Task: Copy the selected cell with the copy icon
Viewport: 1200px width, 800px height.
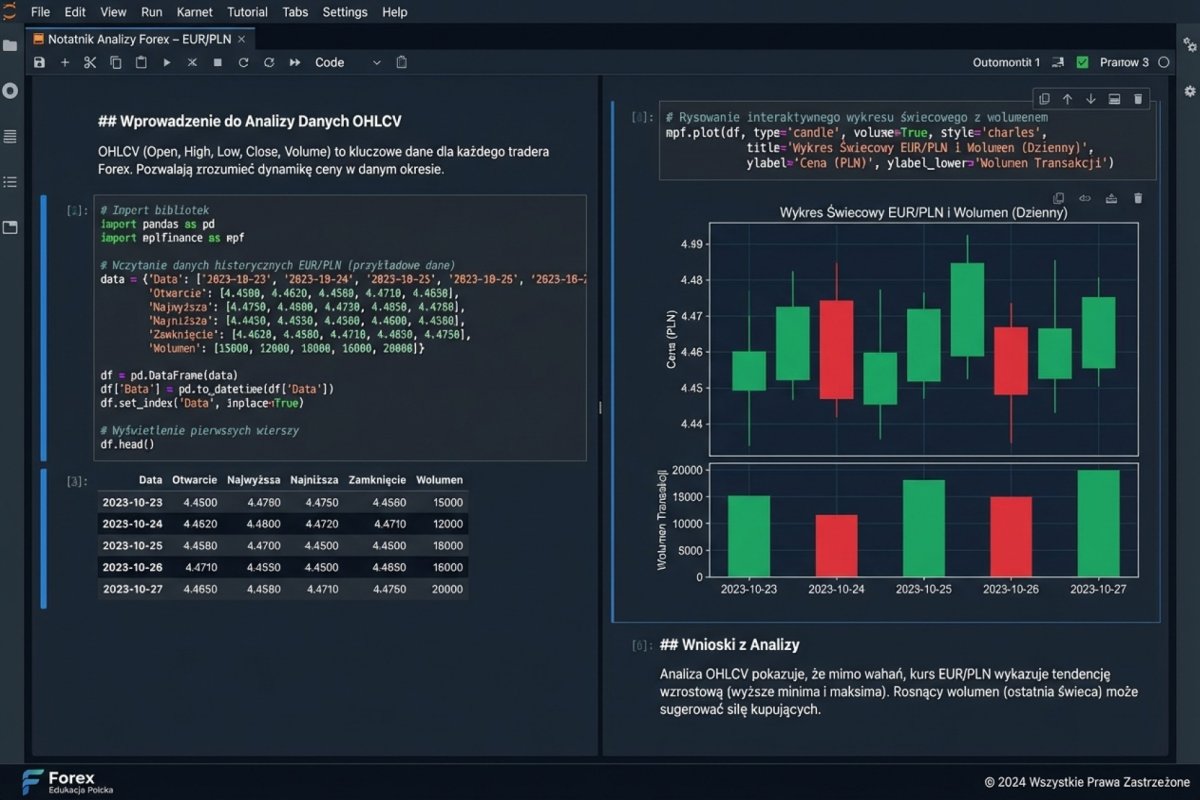Action: [114, 62]
